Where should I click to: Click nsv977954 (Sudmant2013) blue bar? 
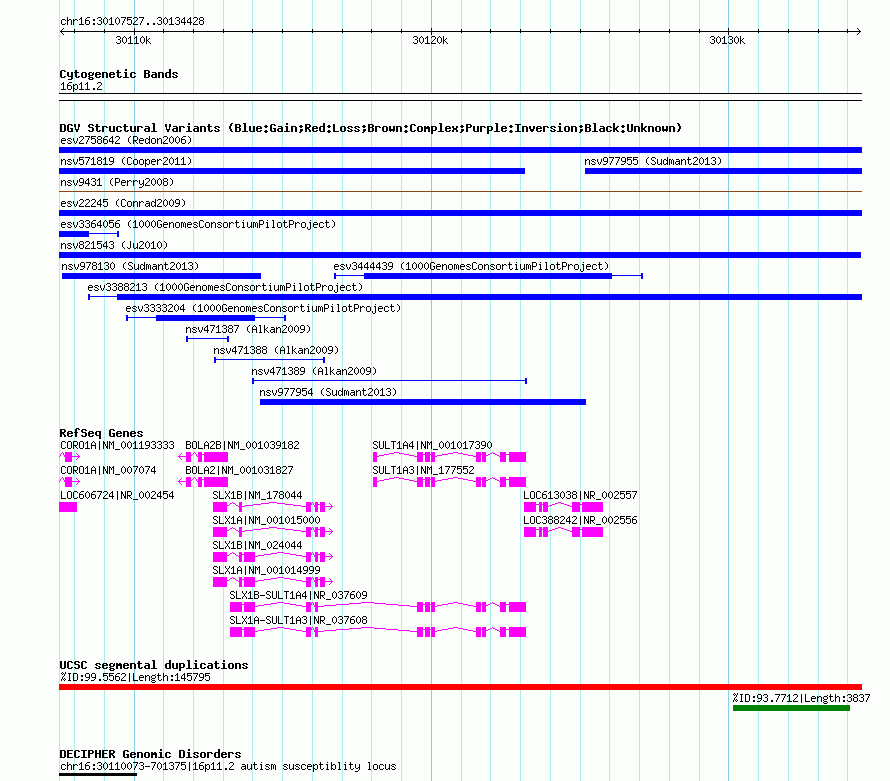(423, 402)
